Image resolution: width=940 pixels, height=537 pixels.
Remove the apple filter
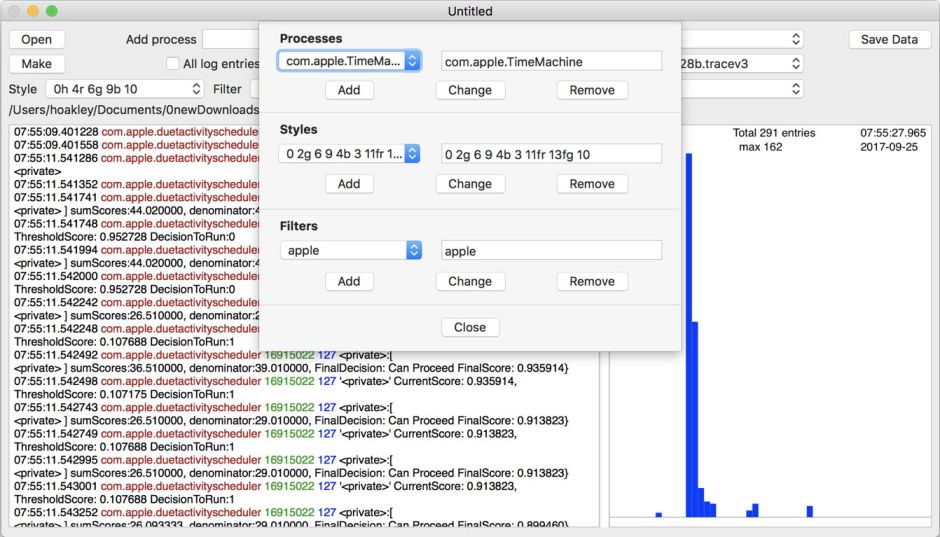click(x=592, y=281)
